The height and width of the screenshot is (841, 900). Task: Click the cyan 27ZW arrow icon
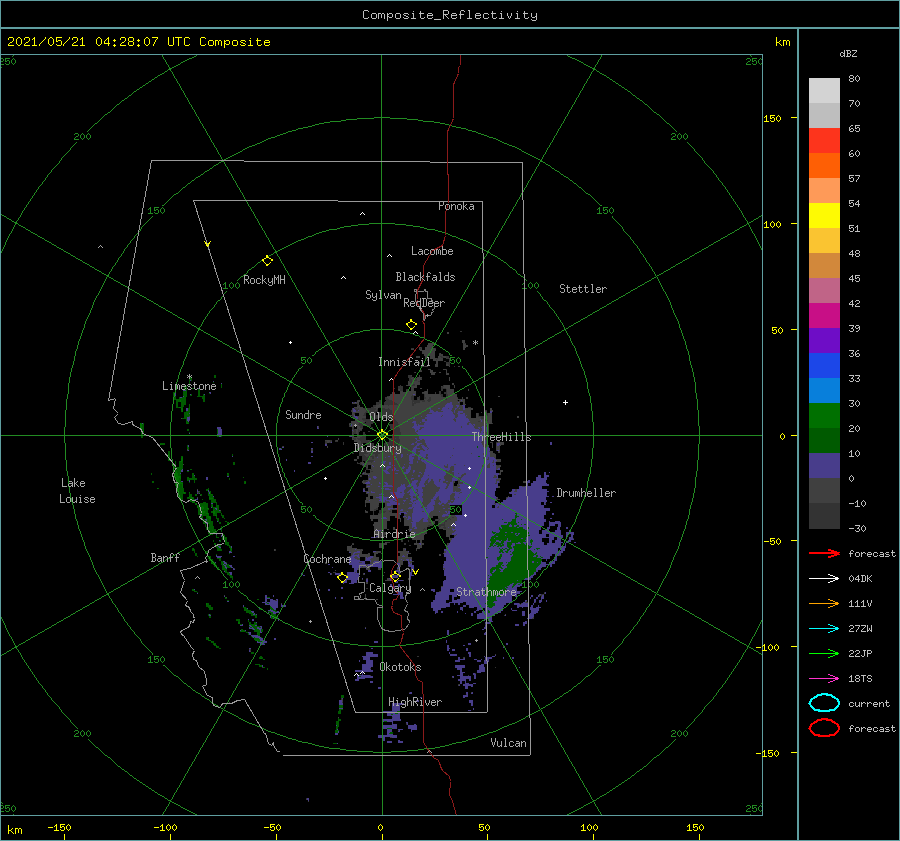click(824, 629)
